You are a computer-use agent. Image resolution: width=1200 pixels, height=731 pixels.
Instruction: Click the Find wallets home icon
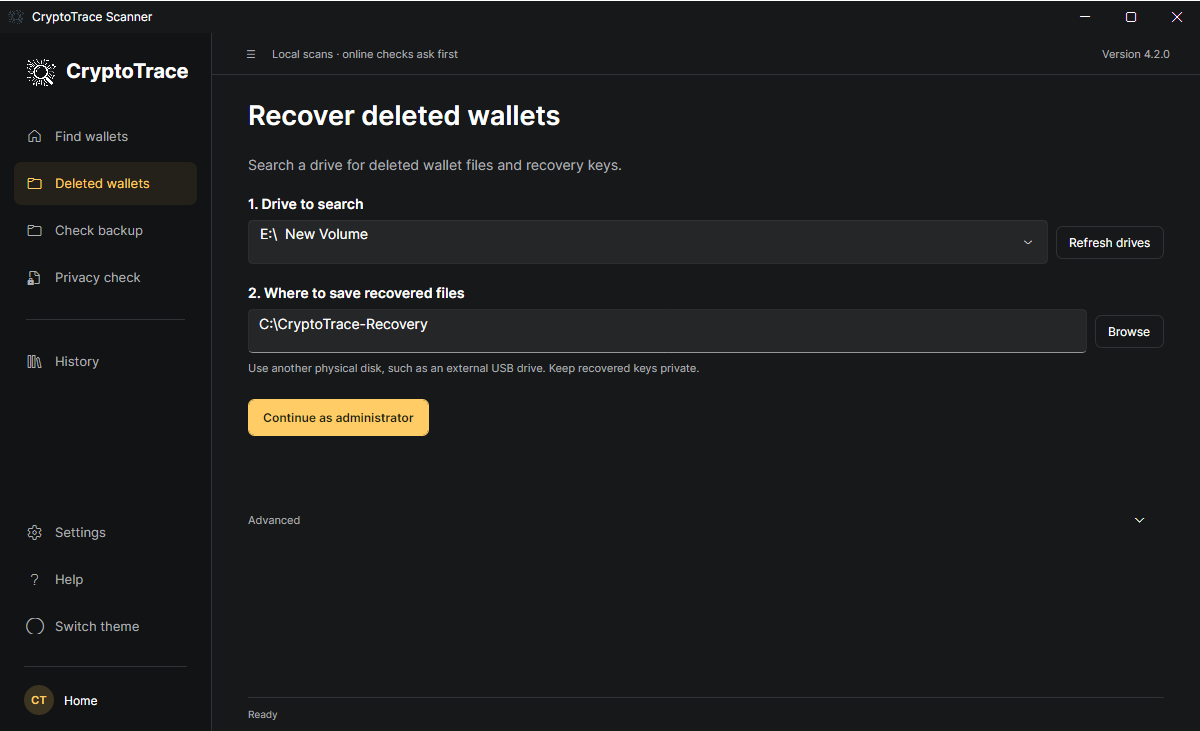pyautogui.click(x=35, y=136)
